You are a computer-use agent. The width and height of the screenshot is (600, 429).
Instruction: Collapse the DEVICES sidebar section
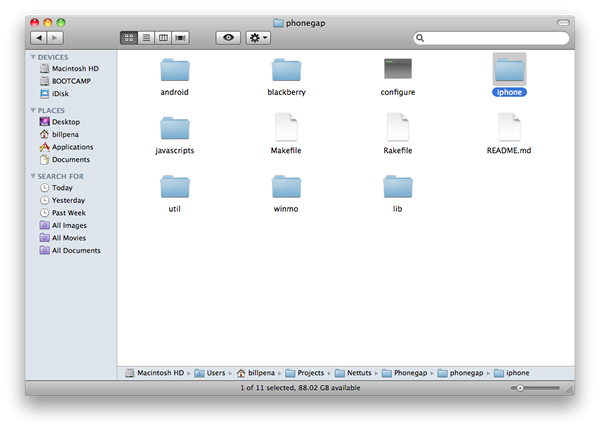coord(33,57)
